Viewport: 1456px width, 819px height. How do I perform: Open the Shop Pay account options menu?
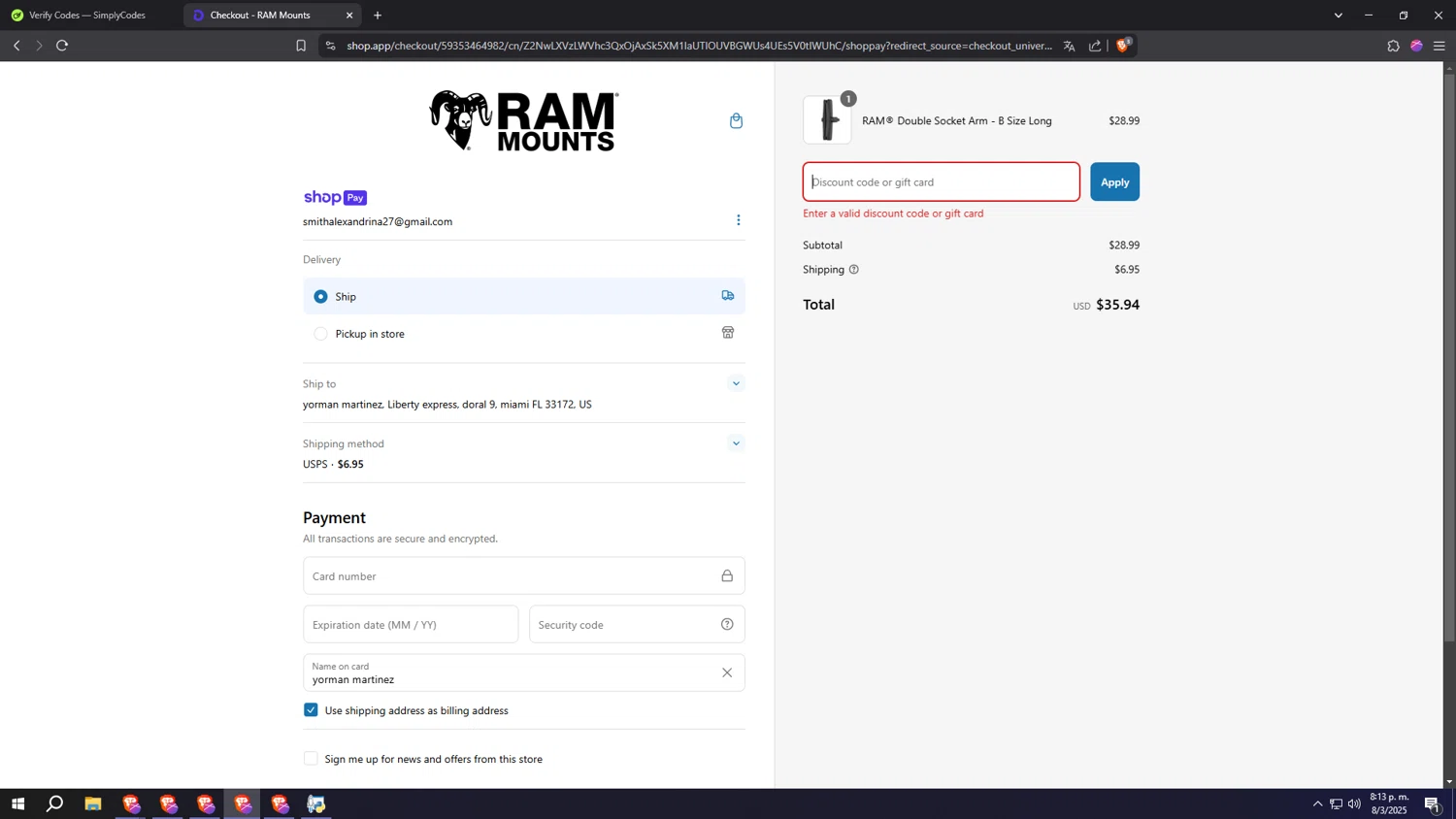738,220
